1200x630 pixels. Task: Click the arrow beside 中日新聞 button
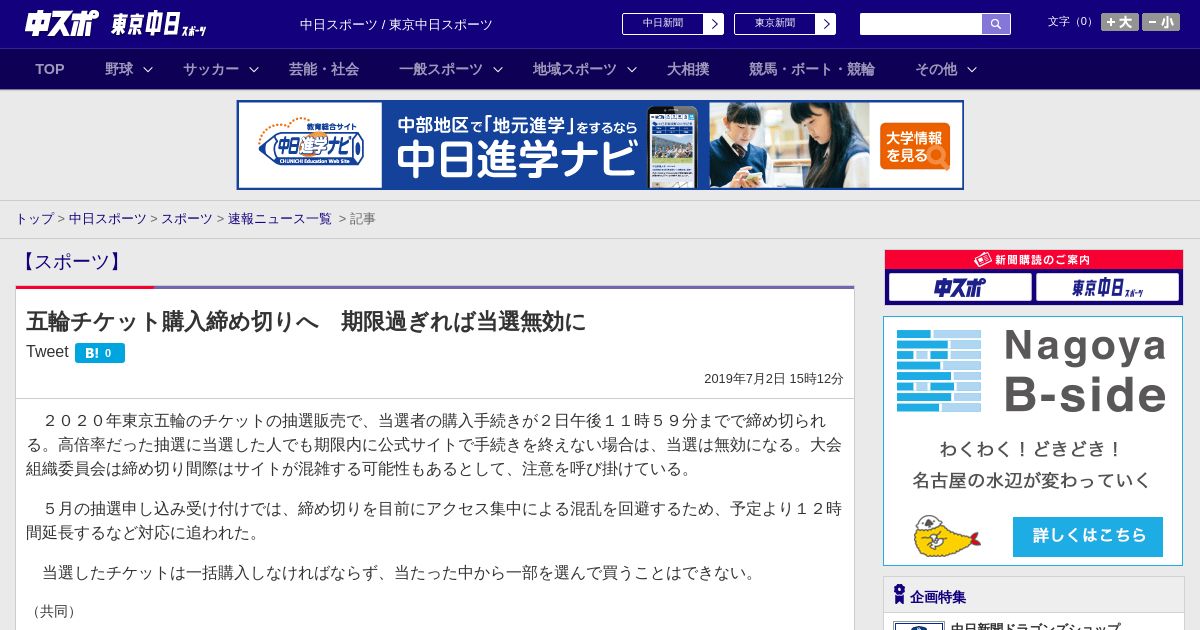click(714, 24)
